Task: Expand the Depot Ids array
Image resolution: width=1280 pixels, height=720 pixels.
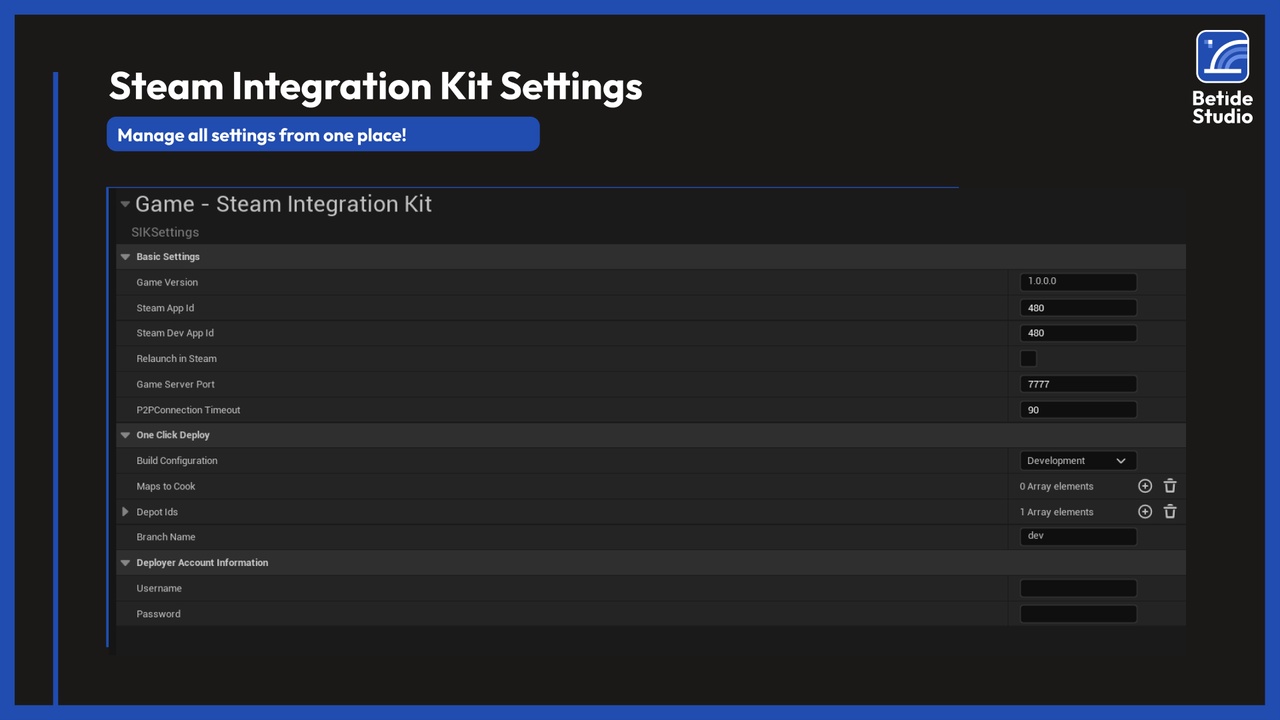Action: (125, 511)
